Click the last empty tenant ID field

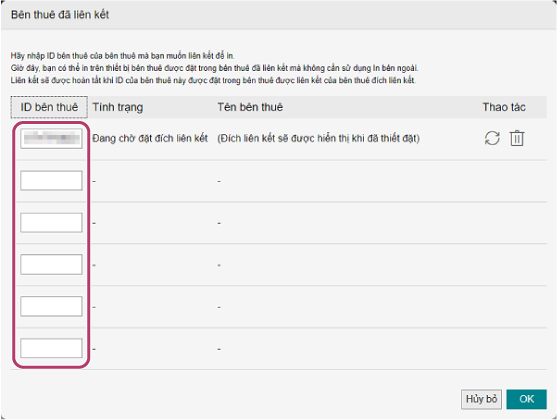click(52, 348)
